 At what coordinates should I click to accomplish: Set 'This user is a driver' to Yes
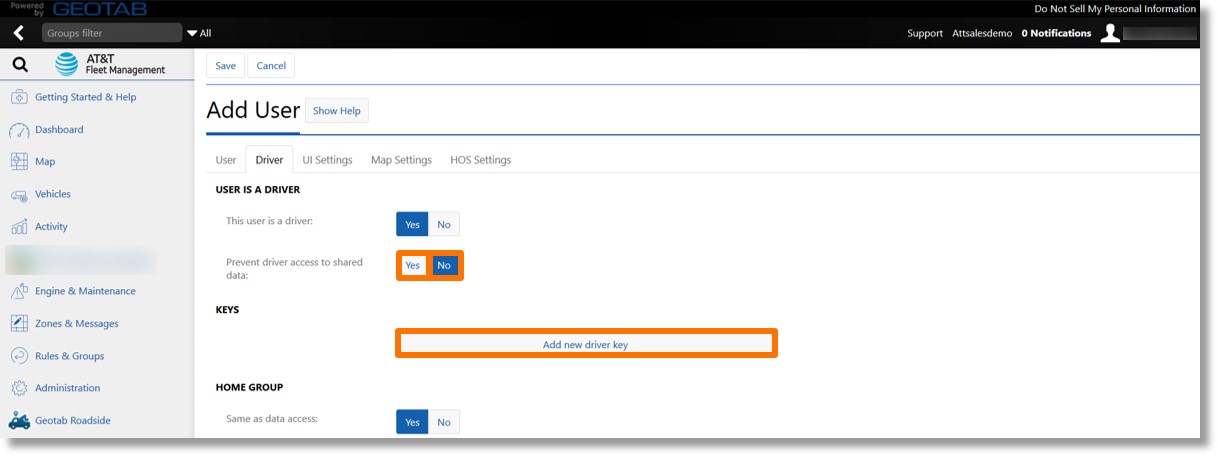[x=412, y=225]
